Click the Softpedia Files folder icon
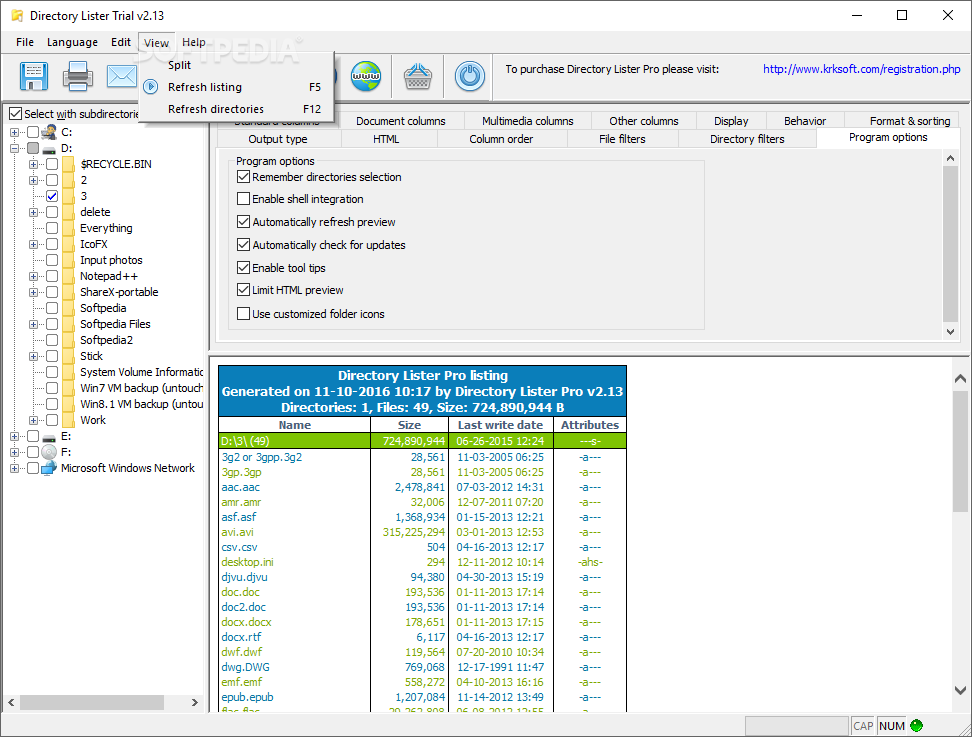 pyautogui.click(x=68, y=324)
